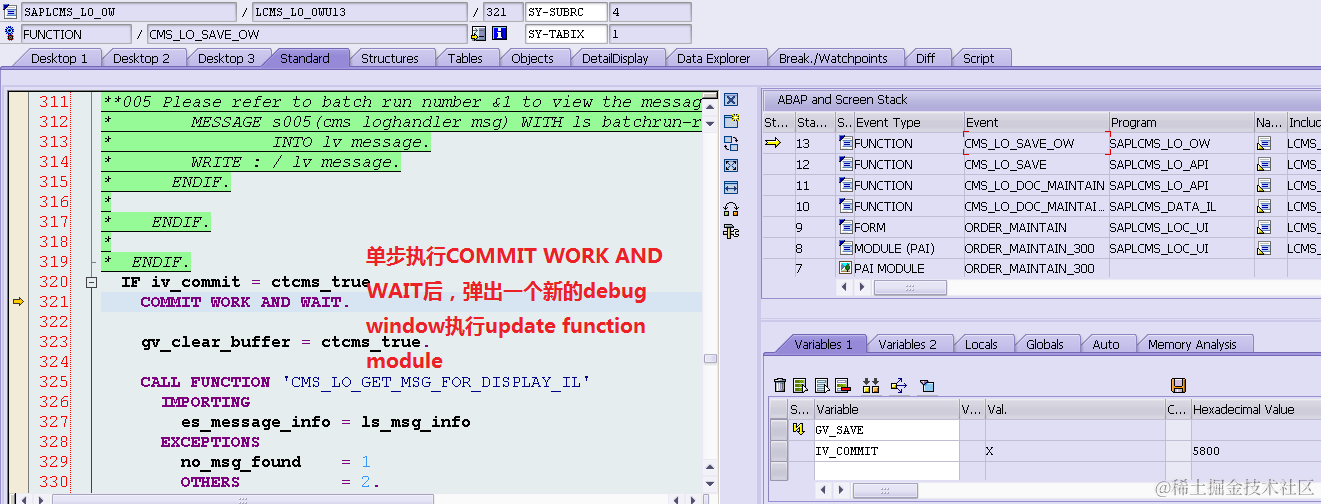Open the Data Explorer tab
The width and height of the screenshot is (1321, 504).
click(x=713, y=58)
